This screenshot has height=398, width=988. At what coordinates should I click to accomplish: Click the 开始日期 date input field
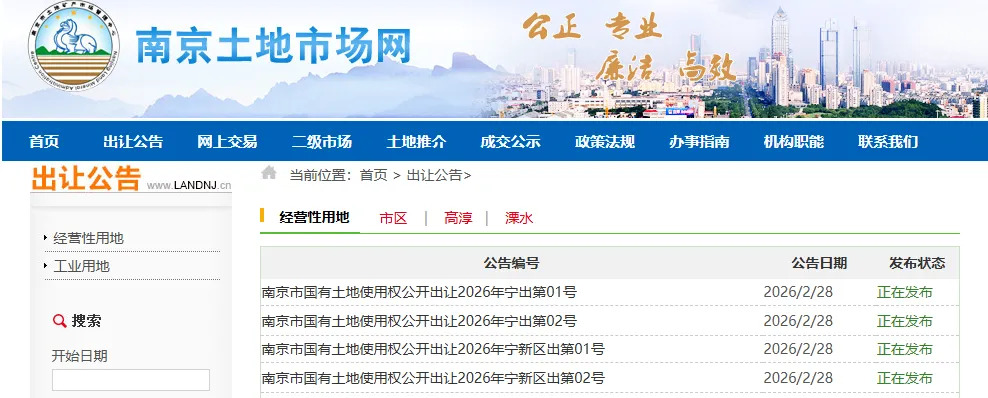coord(131,380)
